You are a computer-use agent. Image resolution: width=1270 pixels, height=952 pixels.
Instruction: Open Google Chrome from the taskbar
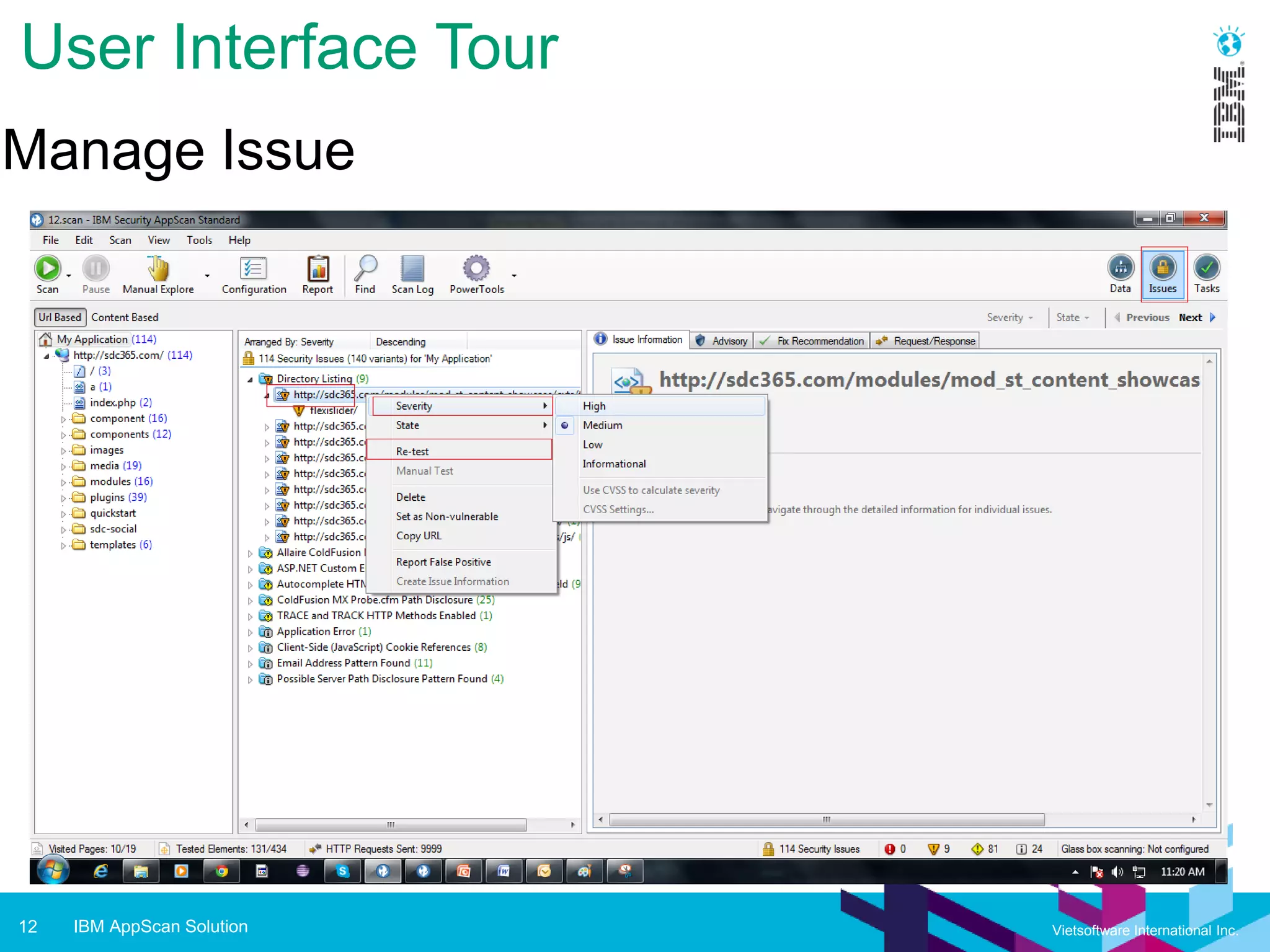pos(221,871)
